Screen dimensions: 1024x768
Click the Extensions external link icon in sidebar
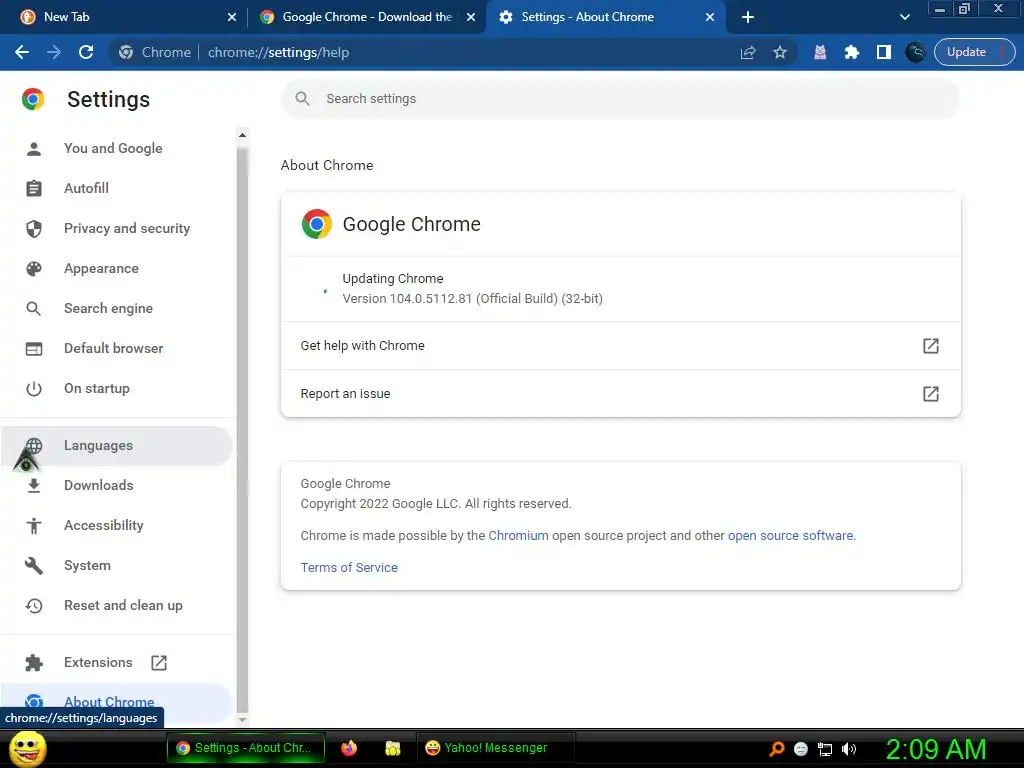[159, 663]
